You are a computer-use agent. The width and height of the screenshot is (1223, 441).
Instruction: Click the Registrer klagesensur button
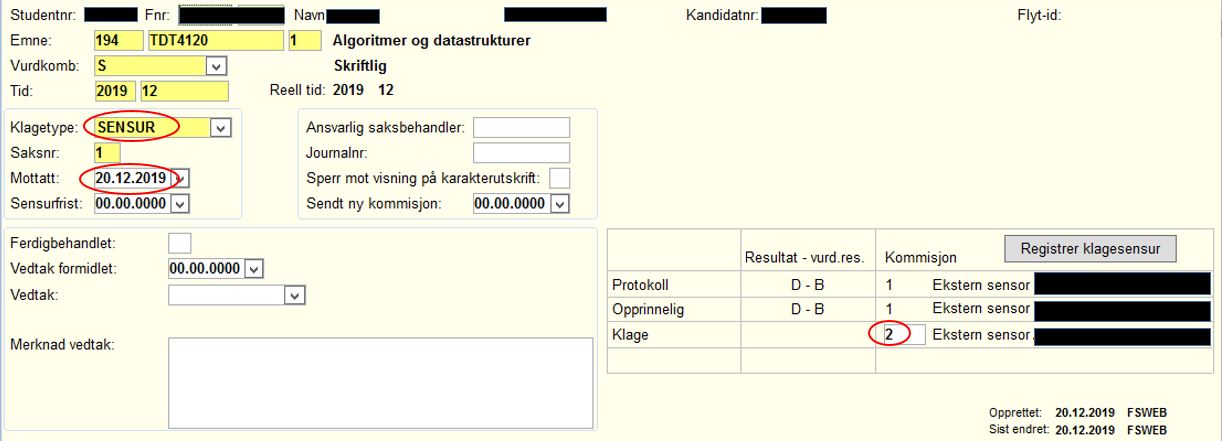(1090, 248)
